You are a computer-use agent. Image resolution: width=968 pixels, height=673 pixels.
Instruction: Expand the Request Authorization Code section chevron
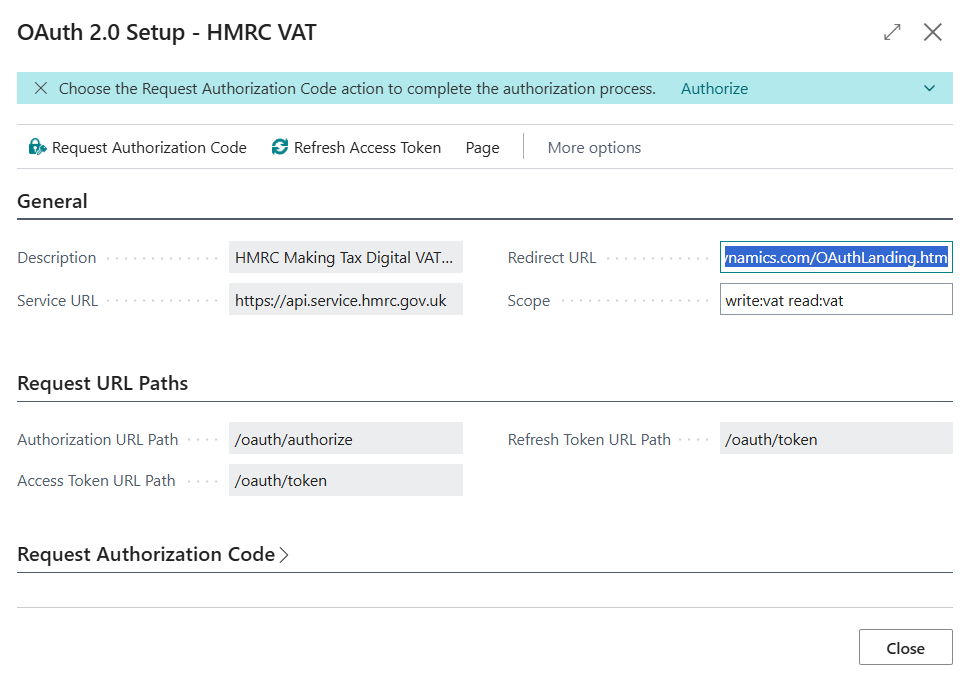point(284,554)
